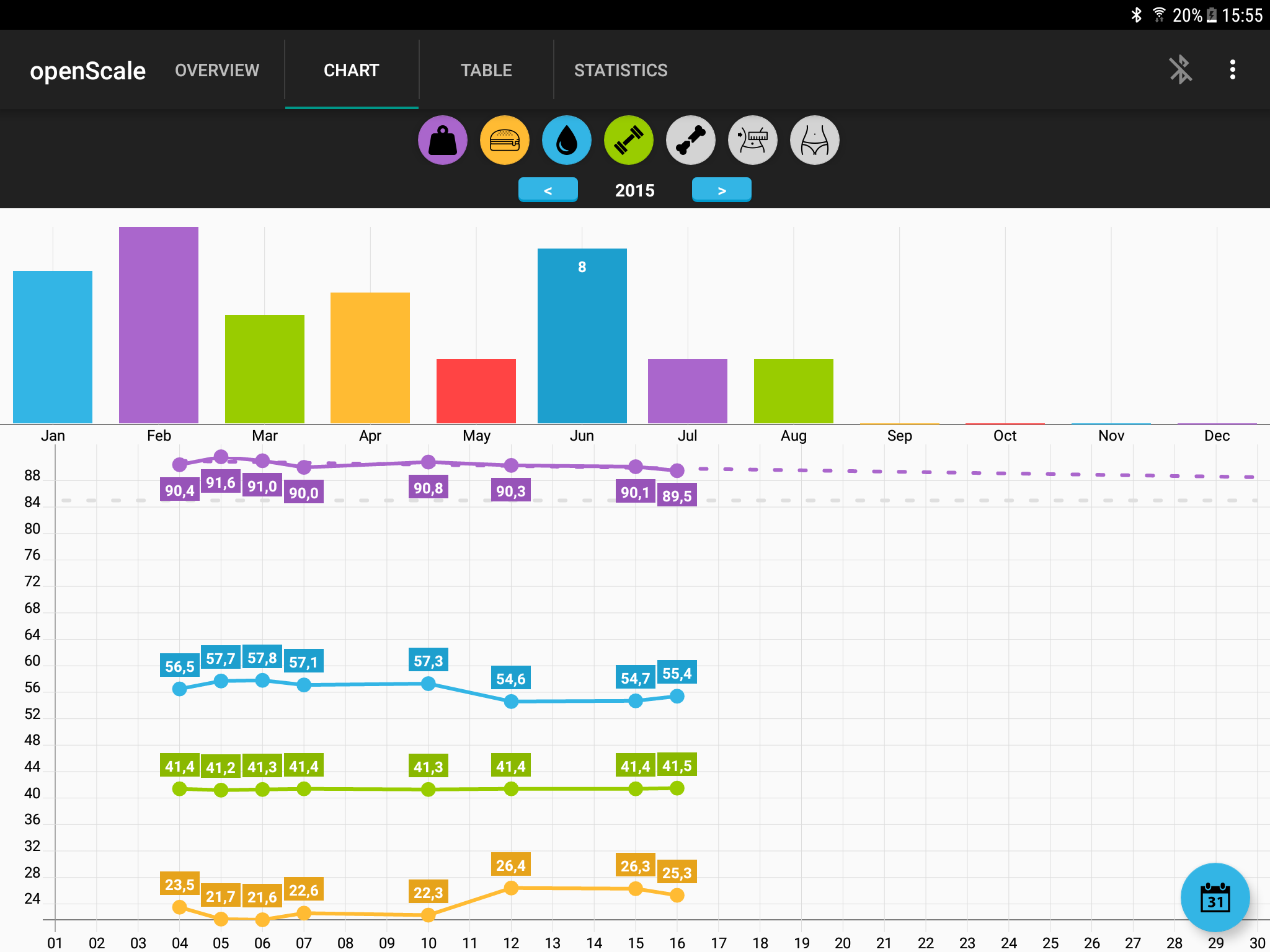Toggle the weight measurement icon
Image resolution: width=1270 pixels, height=952 pixels.
click(442, 140)
